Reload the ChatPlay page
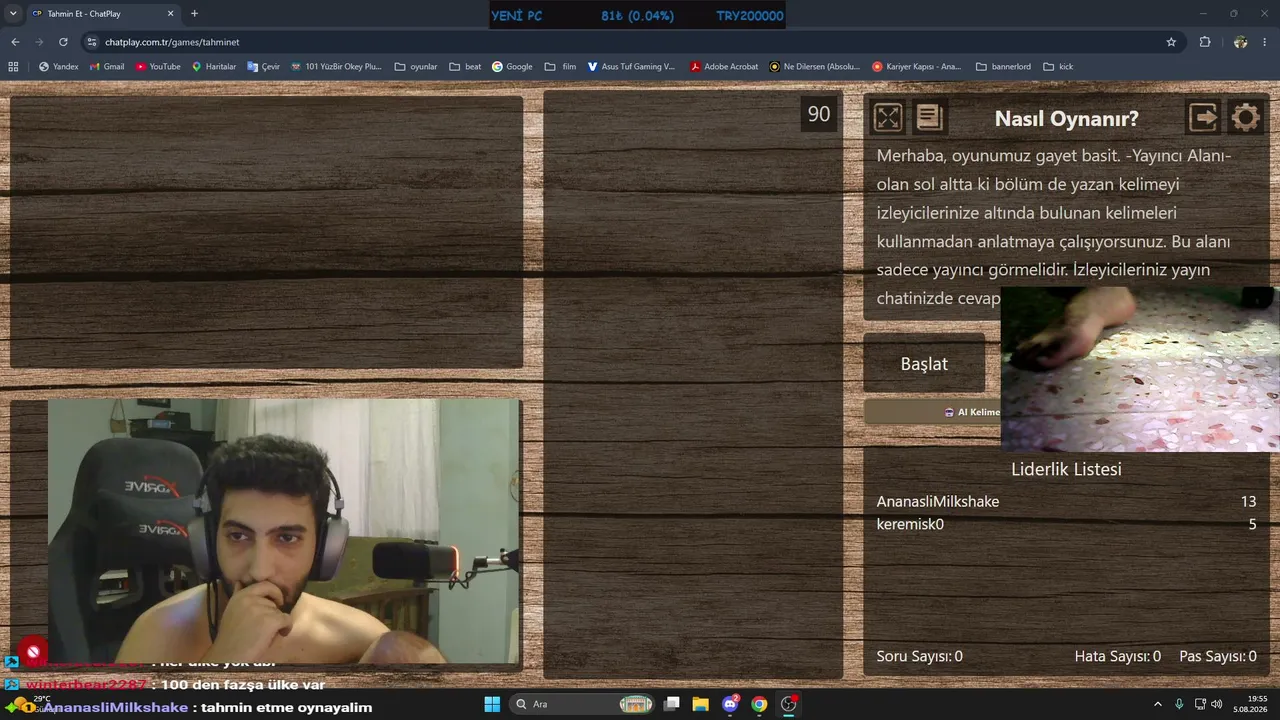This screenshot has width=1280, height=720. click(x=63, y=42)
